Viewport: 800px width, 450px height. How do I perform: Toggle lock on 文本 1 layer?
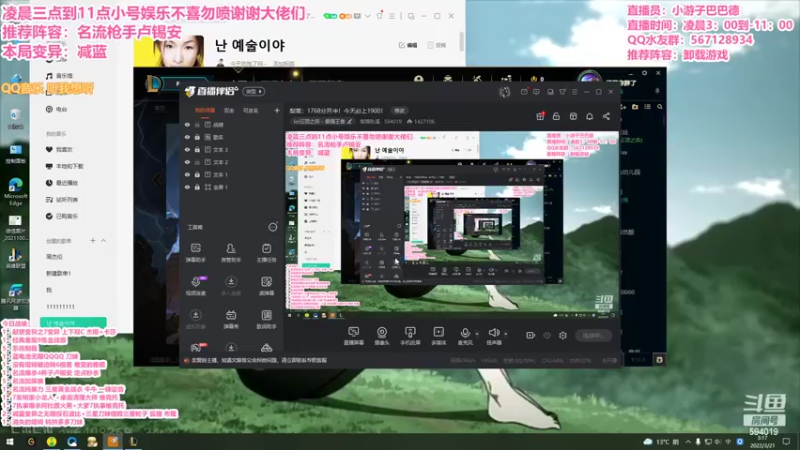point(197,174)
